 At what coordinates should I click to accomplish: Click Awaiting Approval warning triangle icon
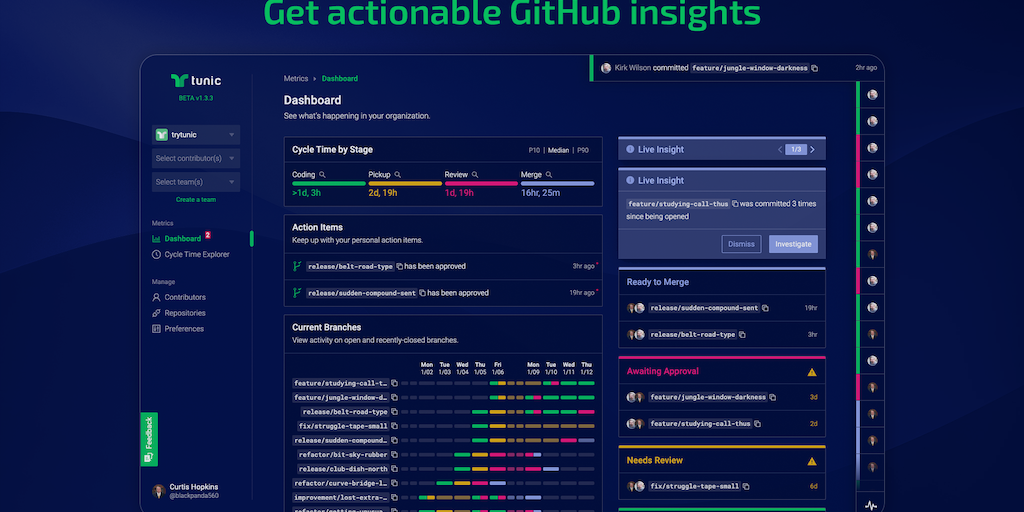pyautogui.click(x=812, y=372)
